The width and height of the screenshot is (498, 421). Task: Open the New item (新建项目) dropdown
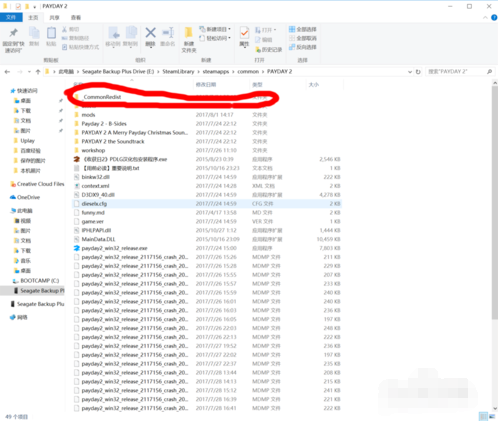[215, 29]
